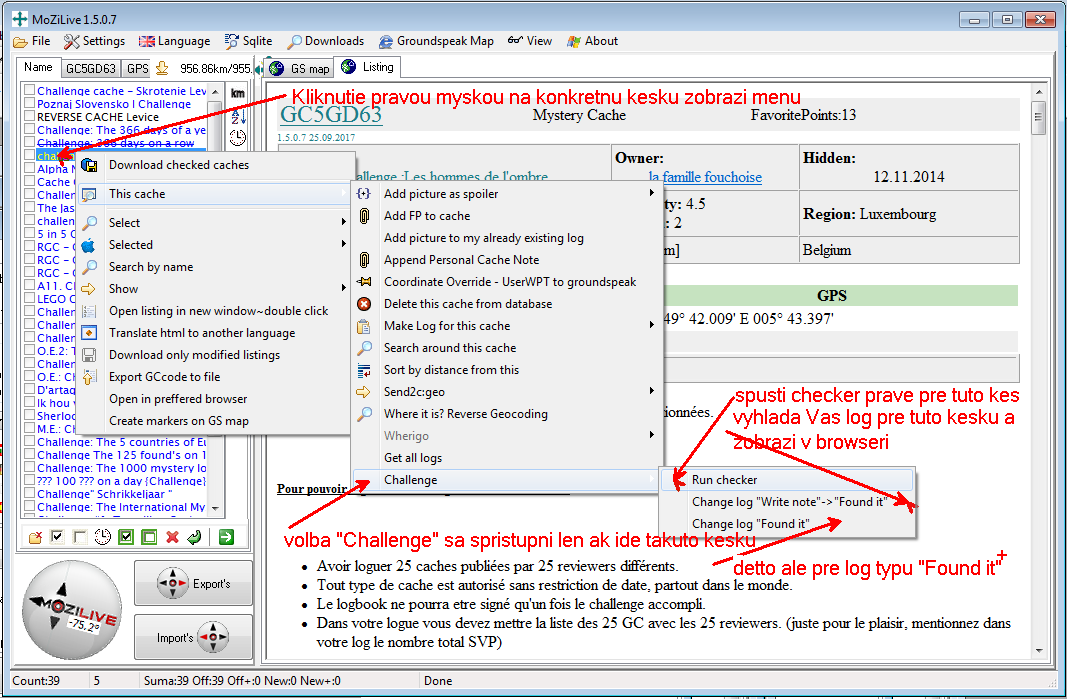1067x699 pixels.
Task: Click the Import's button
Action: coord(193,638)
